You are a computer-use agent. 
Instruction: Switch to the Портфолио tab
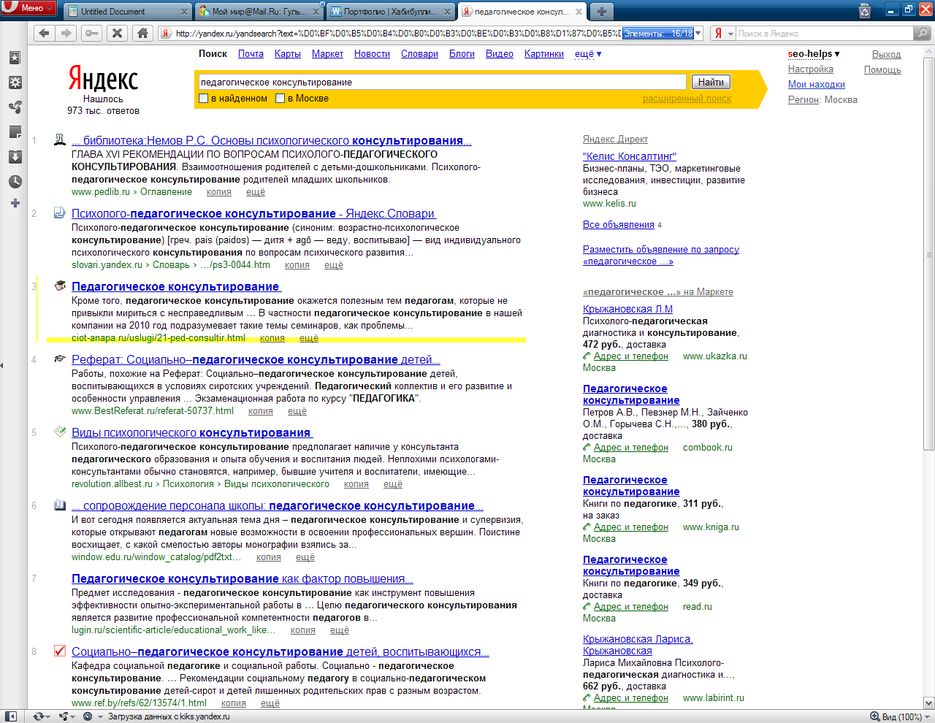click(x=391, y=11)
